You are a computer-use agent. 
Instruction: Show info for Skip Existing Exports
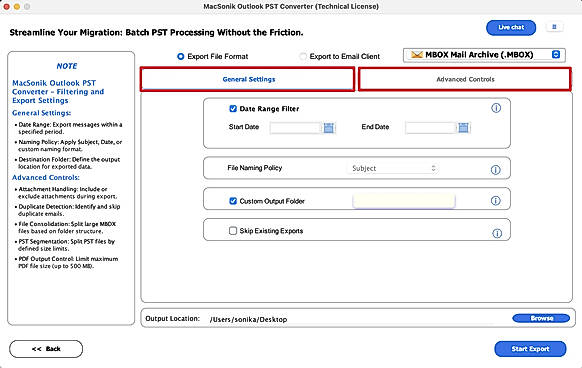[497, 233]
